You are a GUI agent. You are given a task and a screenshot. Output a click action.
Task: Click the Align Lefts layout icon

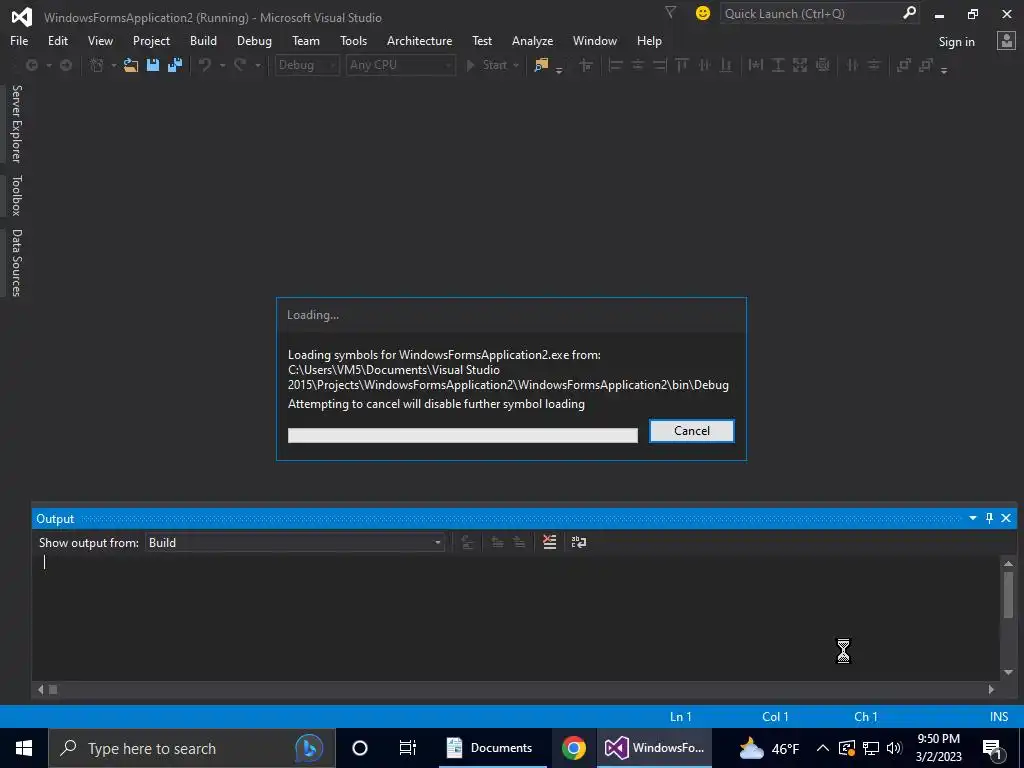615,65
